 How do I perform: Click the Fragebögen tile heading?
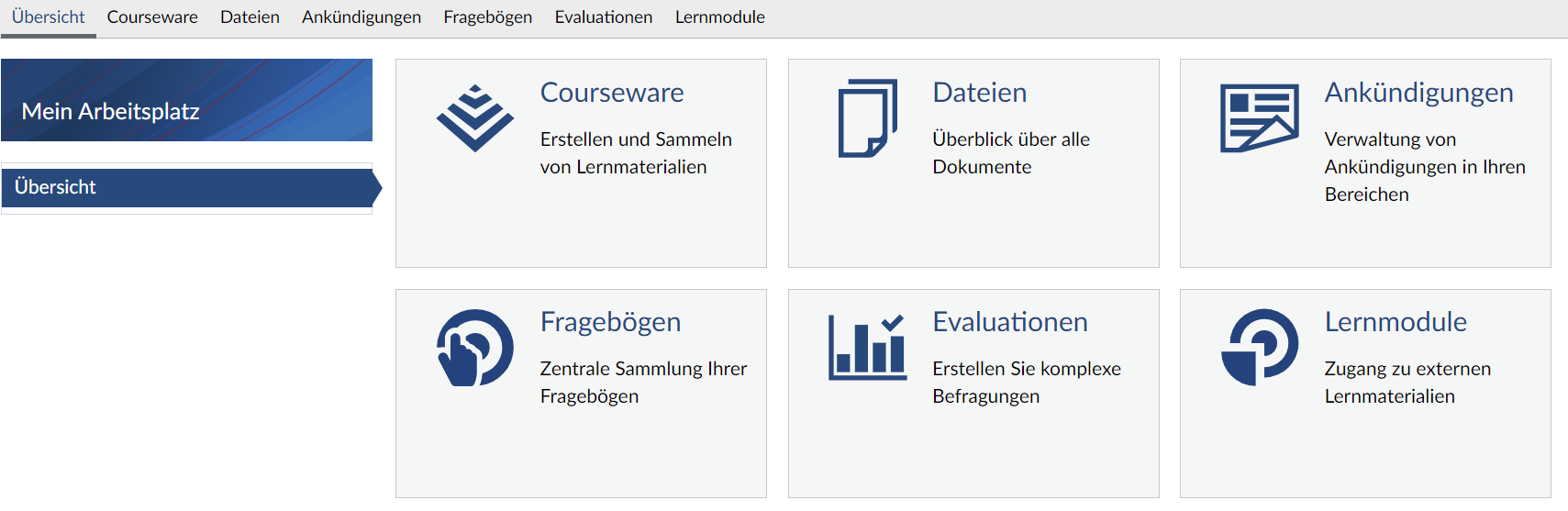click(611, 322)
